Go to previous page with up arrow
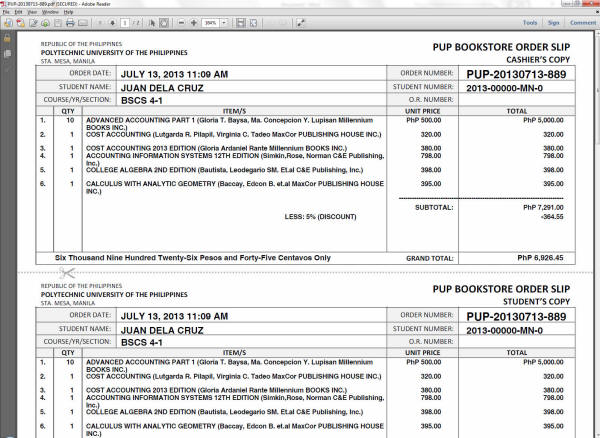Screen dimensions: 600x438 coord(100,23)
